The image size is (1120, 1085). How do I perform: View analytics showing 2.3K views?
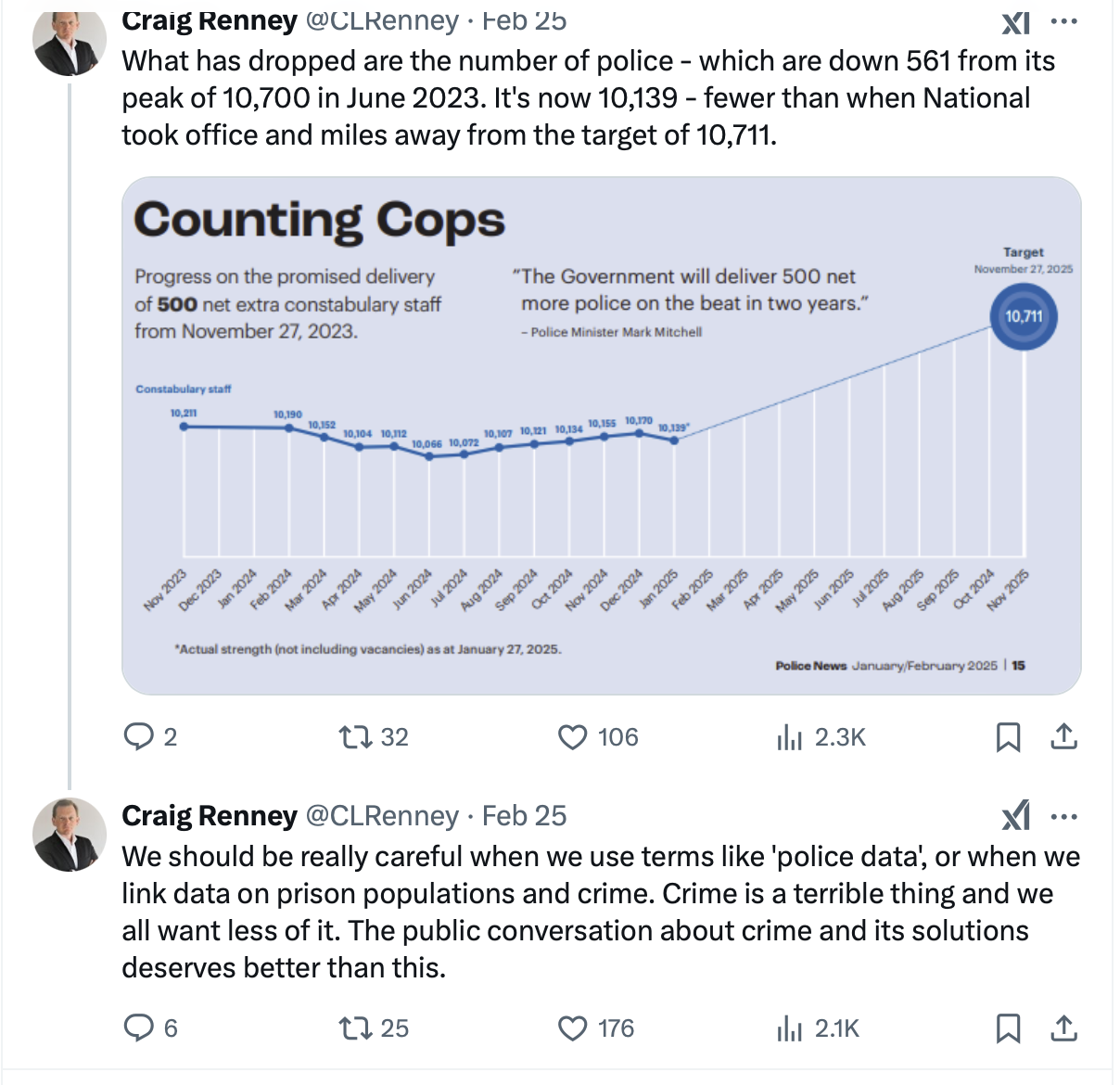pos(789,737)
